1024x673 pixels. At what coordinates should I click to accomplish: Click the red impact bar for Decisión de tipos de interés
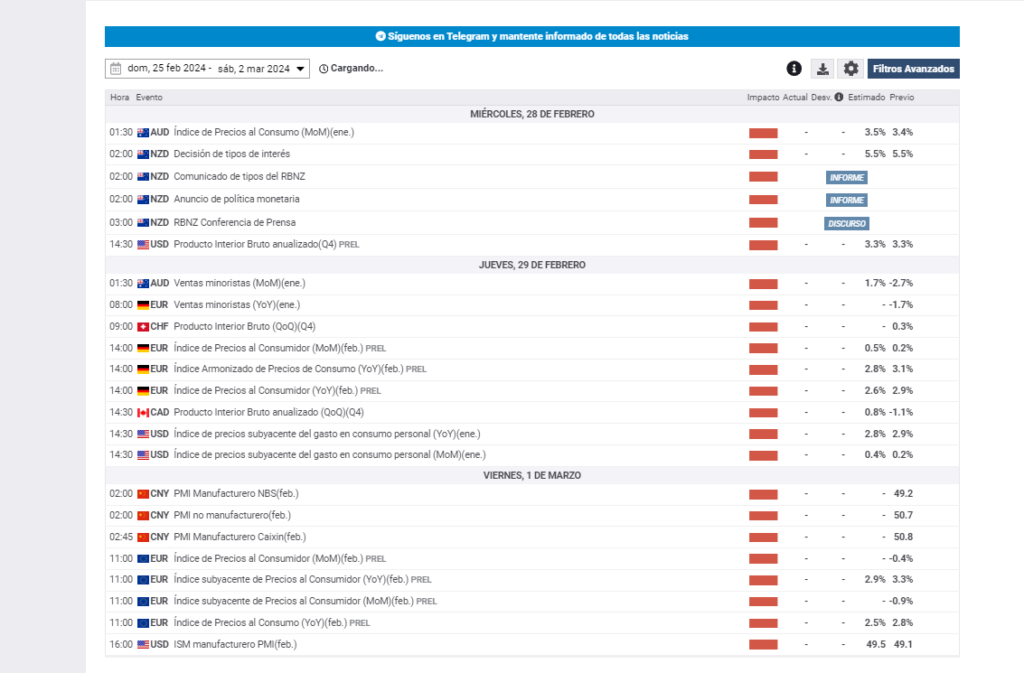763,154
